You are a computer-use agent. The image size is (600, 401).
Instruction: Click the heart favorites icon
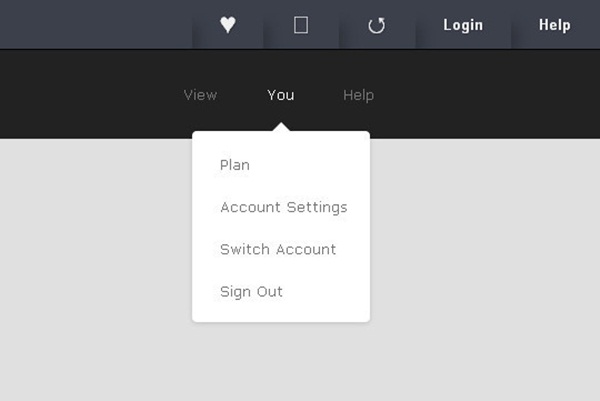pyautogui.click(x=228, y=25)
